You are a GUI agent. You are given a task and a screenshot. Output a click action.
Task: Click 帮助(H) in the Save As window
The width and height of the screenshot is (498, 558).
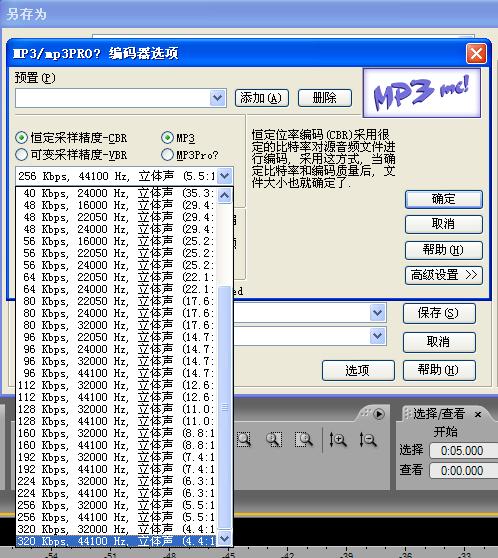(x=439, y=370)
